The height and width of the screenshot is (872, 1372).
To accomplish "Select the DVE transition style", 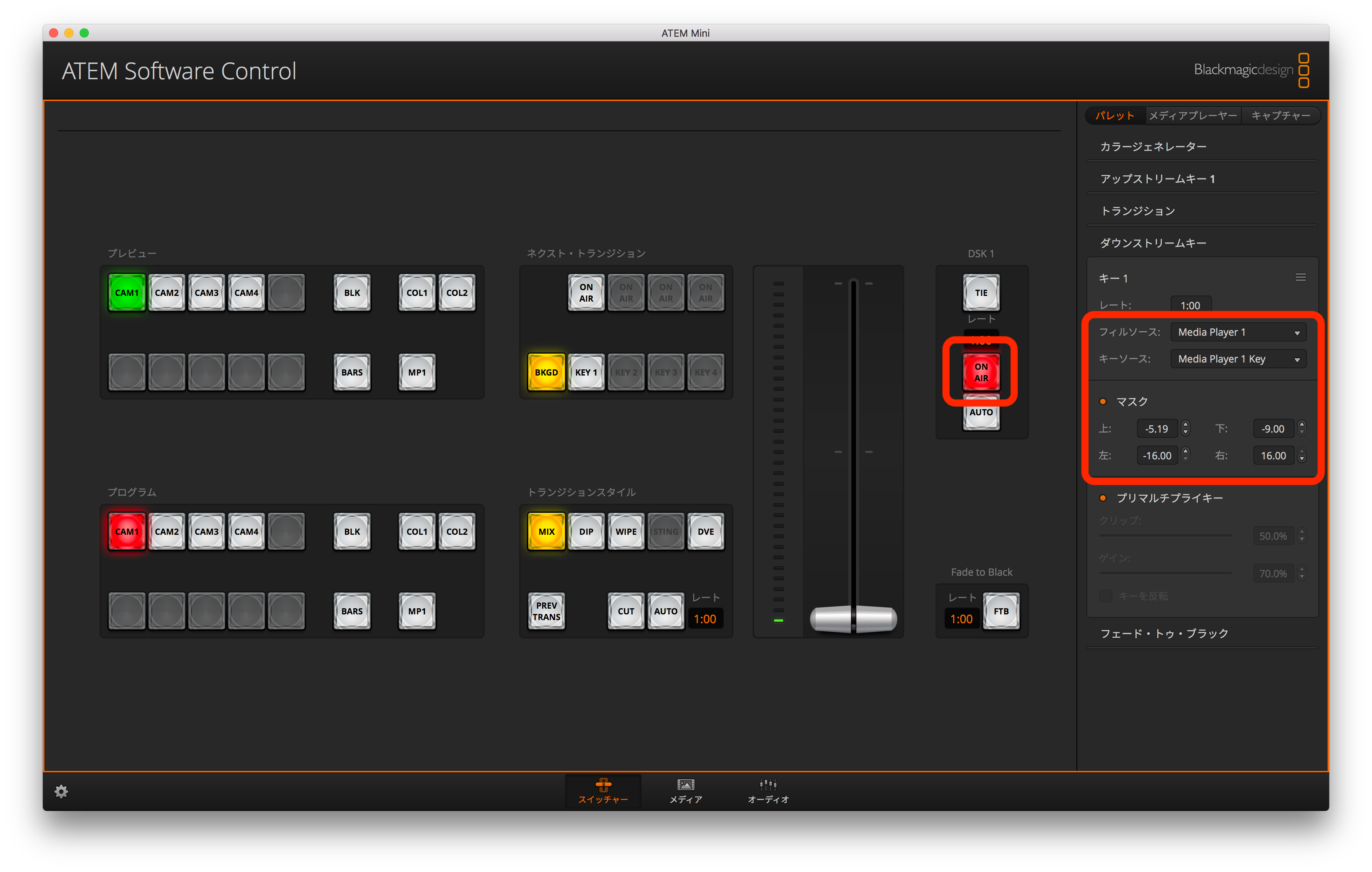I will (706, 531).
